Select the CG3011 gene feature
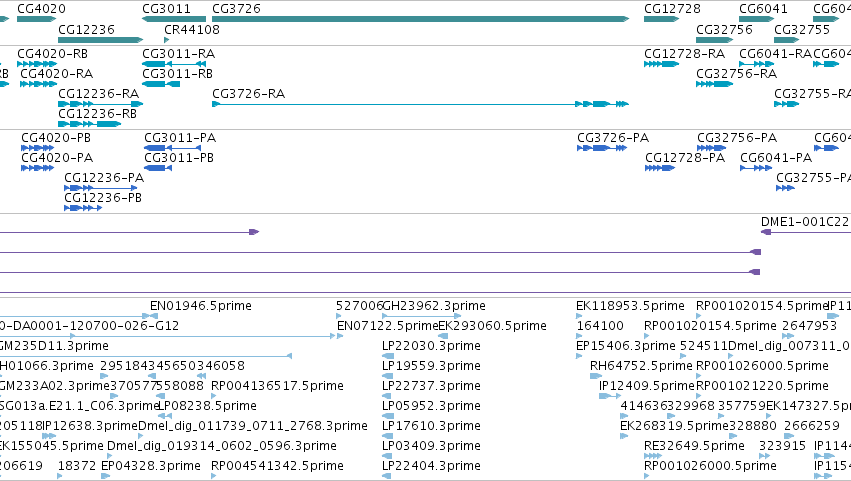Image resolution: width=851 pixels, height=481 pixels. (174, 19)
